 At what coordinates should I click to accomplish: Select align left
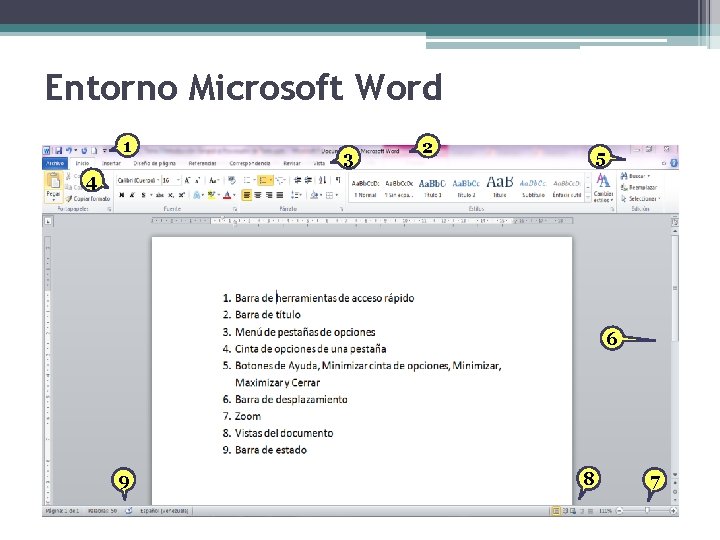[x=247, y=195]
